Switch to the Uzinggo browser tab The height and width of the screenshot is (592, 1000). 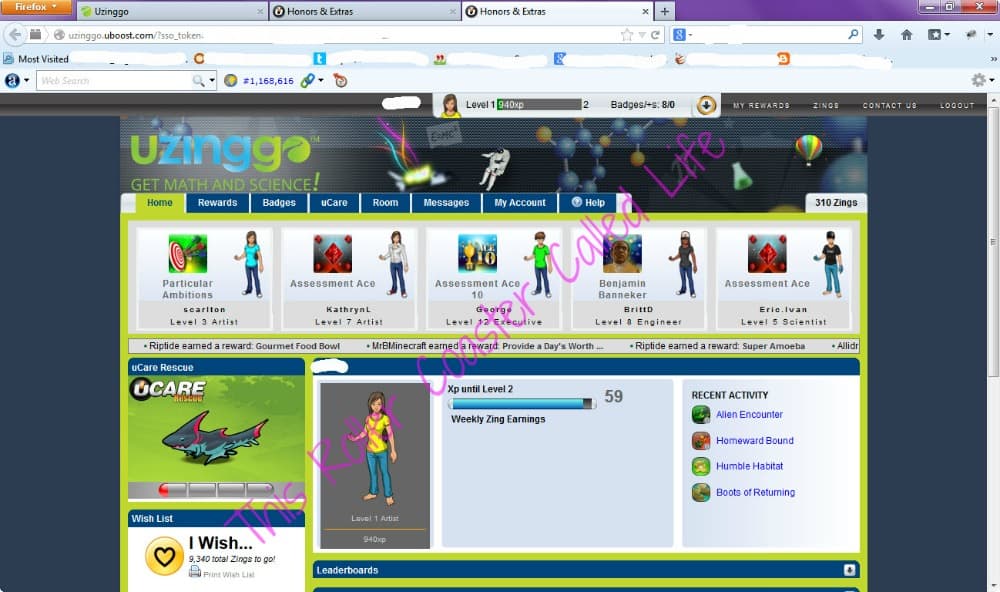coord(172,11)
